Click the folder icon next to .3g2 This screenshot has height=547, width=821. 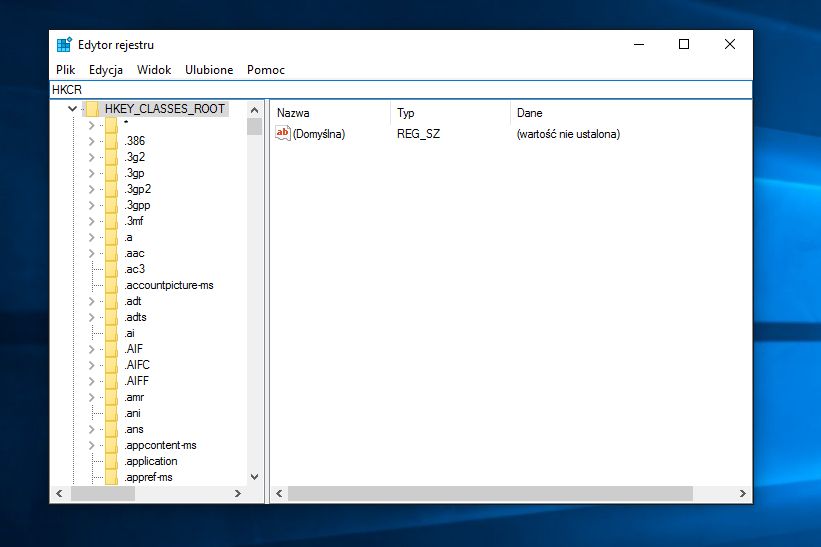(111, 157)
